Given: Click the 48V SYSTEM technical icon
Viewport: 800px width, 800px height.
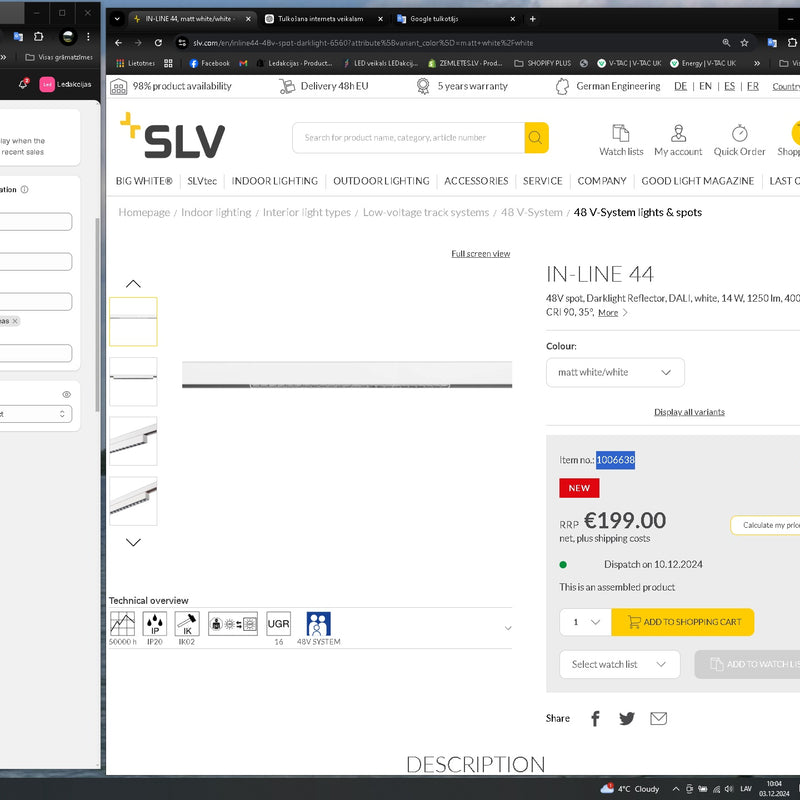Looking at the screenshot, I should (318, 625).
